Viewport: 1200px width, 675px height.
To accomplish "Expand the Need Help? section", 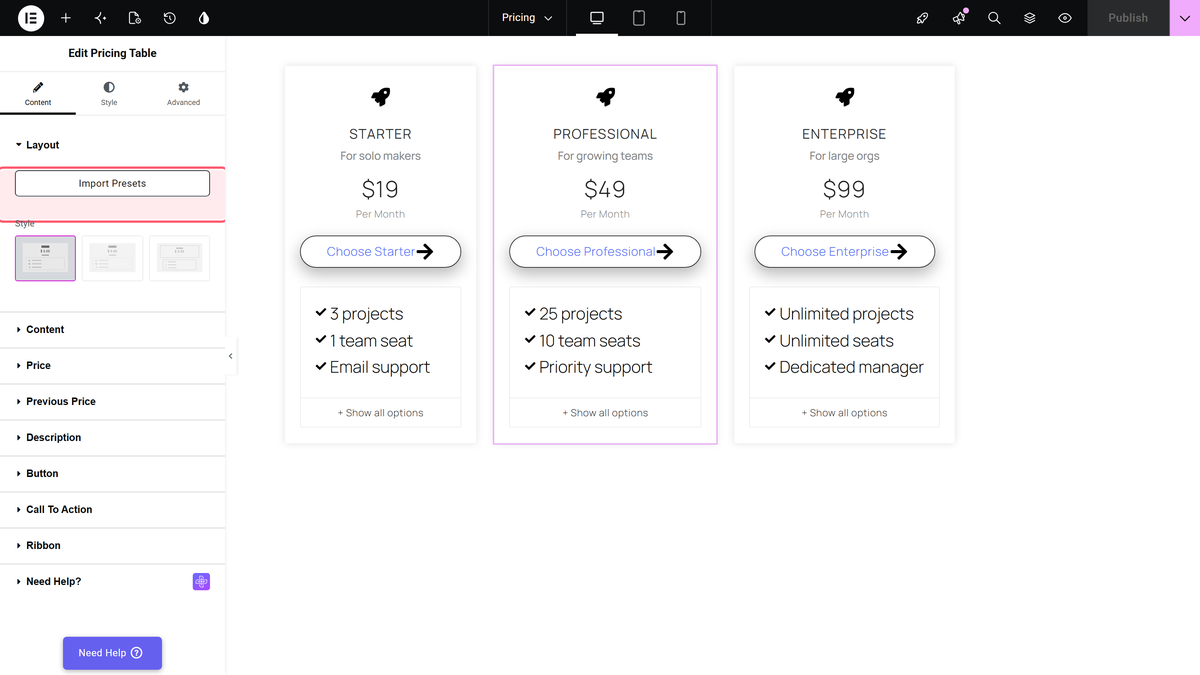I will pyautogui.click(x=113, y=581).
